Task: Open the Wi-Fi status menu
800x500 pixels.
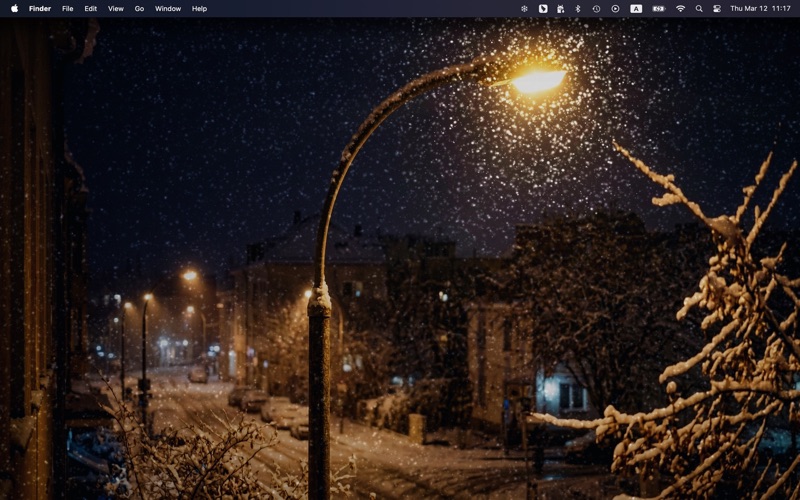Action: tap(680, 8)
